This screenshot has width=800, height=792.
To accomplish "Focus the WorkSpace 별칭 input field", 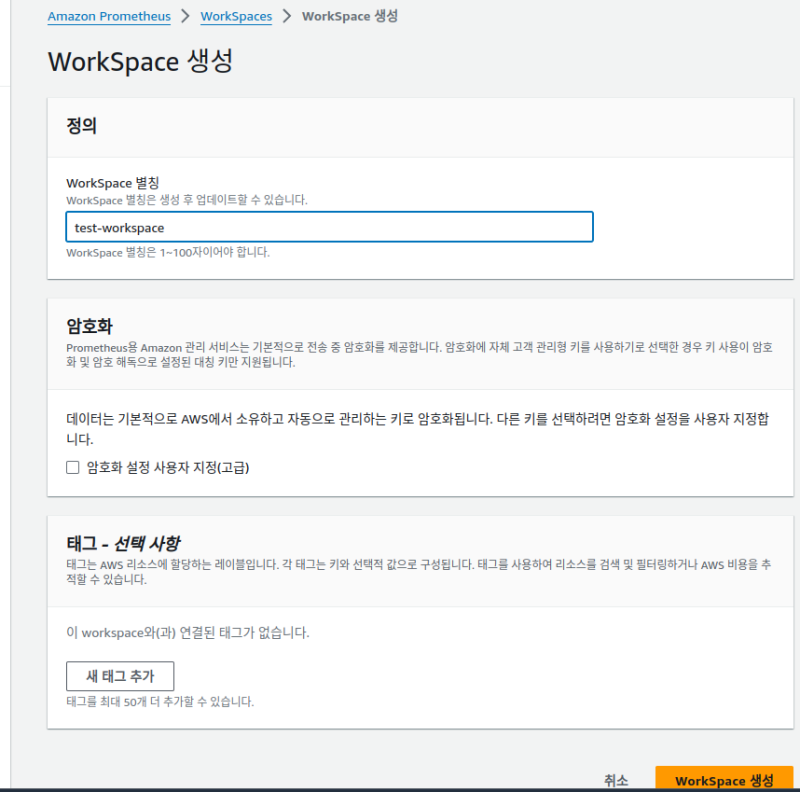I will (x=329, y=227).
